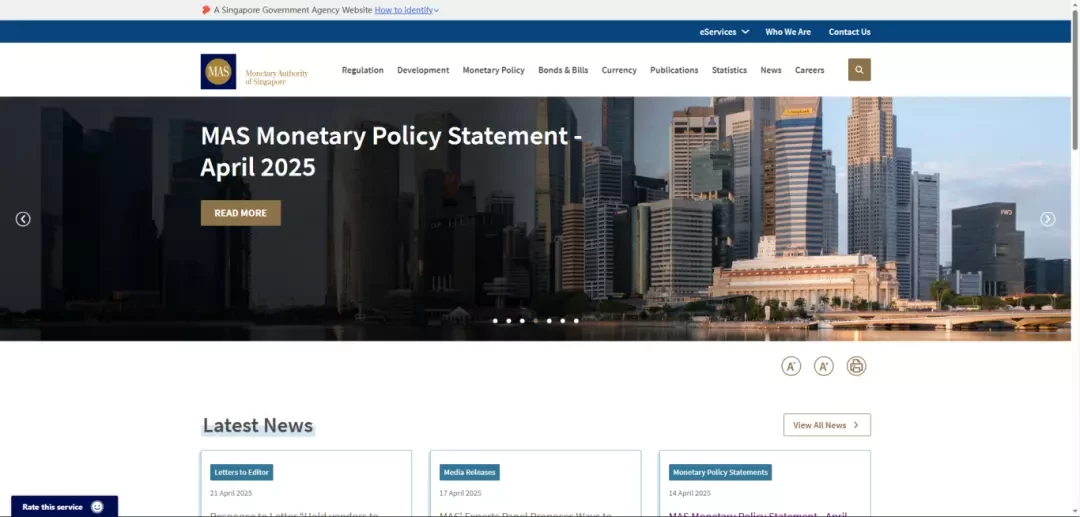Click MAS Monetary Policy Statement banner heading
1080x517 pixels.
point(391,151)
